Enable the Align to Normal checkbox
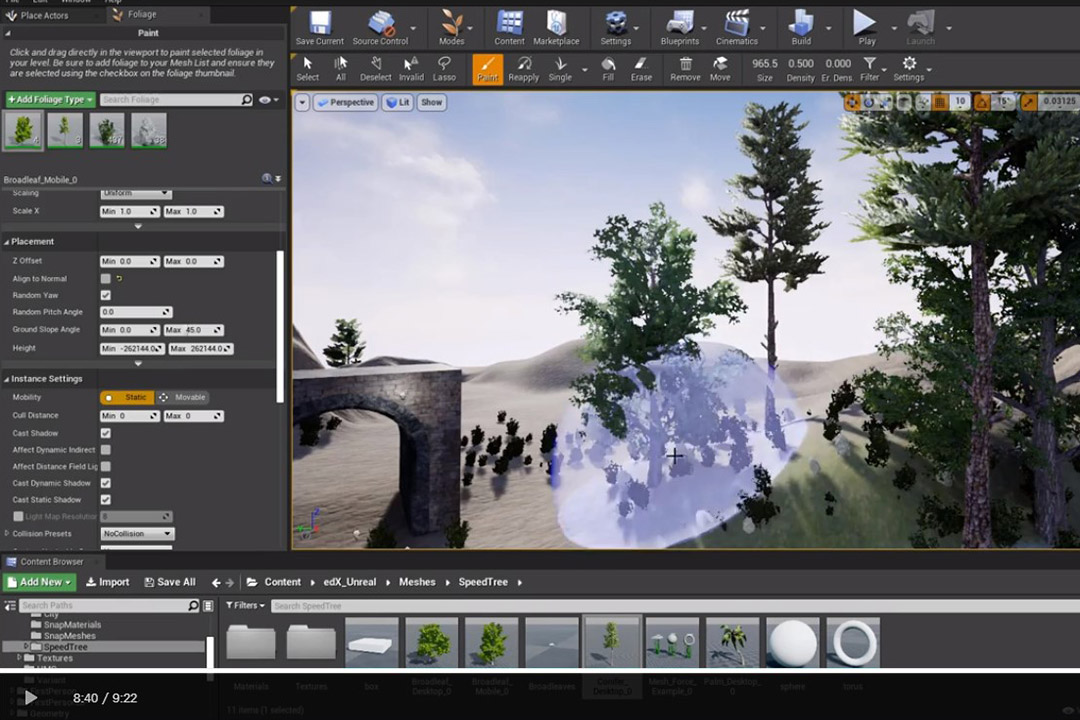This screenshot has height=720, width=1080. 106,279
